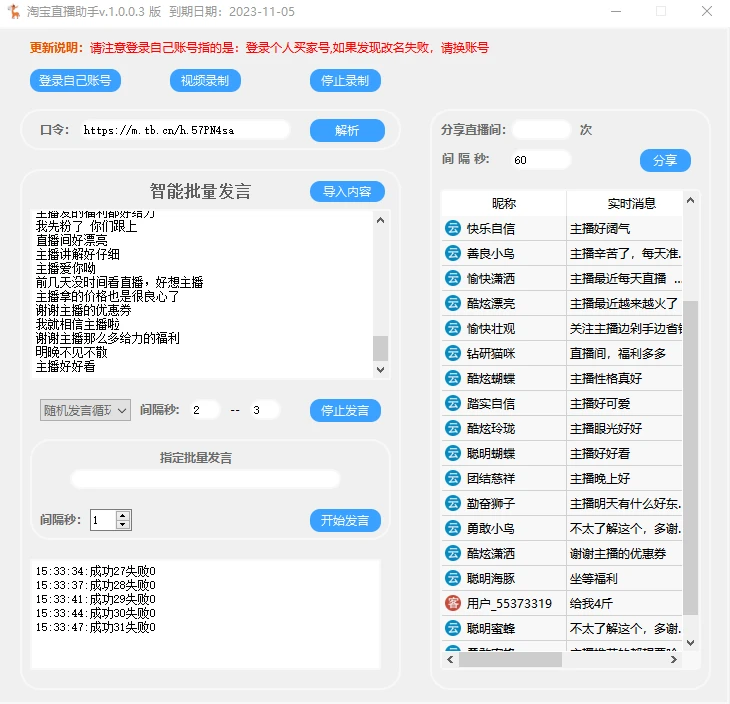Viewport: 730px width, 704px height.
Task: Click the 停止录制 button
Action: click(345, 81)
